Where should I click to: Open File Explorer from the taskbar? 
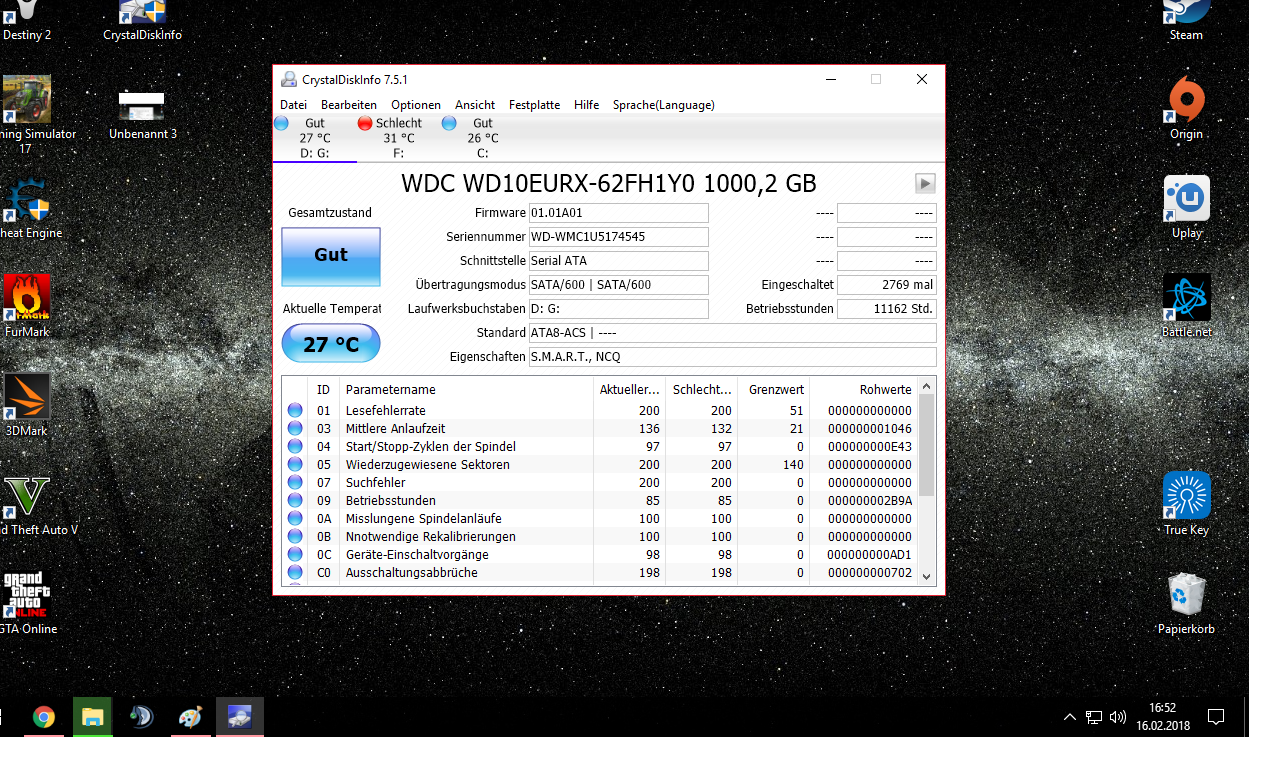point(92,717)
